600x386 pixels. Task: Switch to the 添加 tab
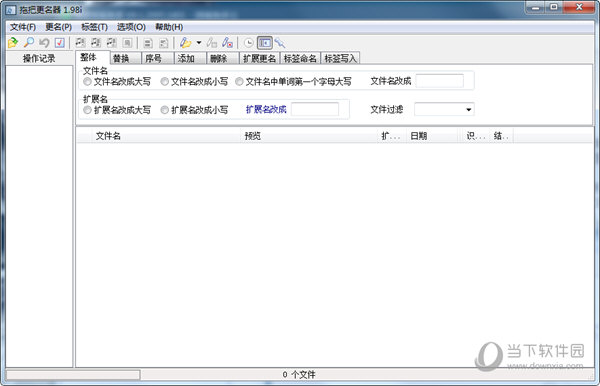point(190,58)
